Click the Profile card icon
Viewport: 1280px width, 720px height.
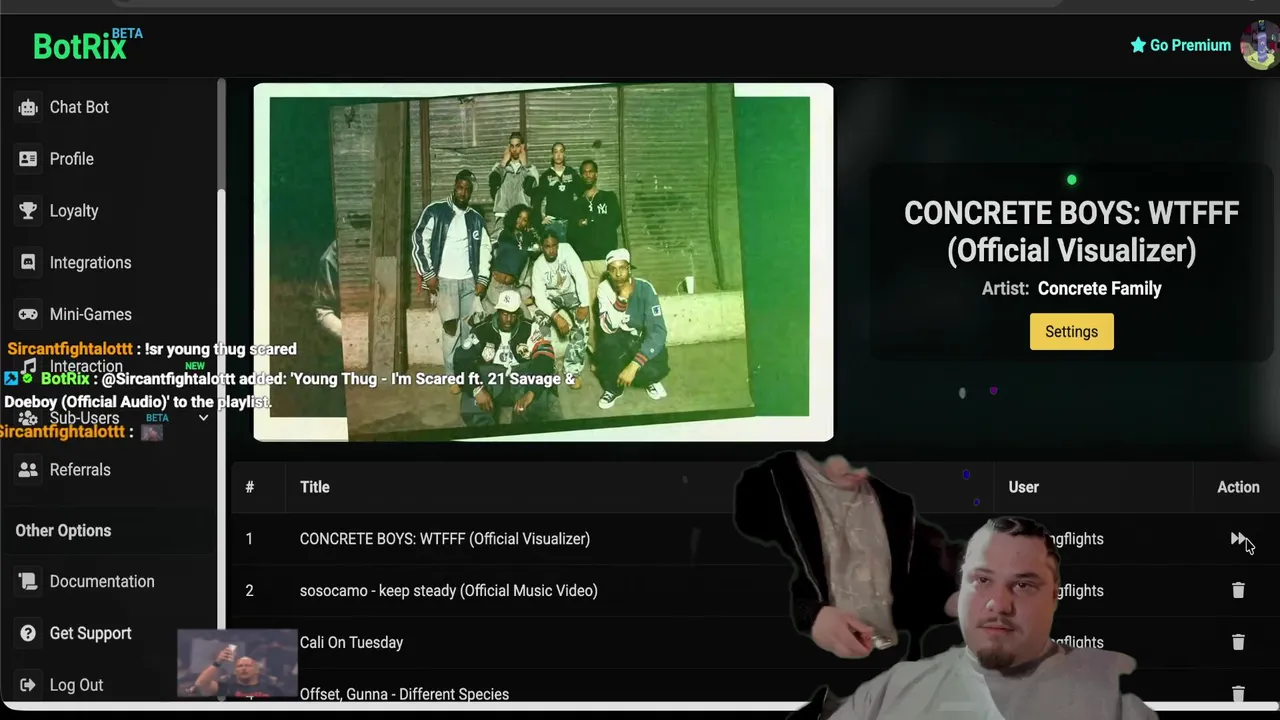28,159
